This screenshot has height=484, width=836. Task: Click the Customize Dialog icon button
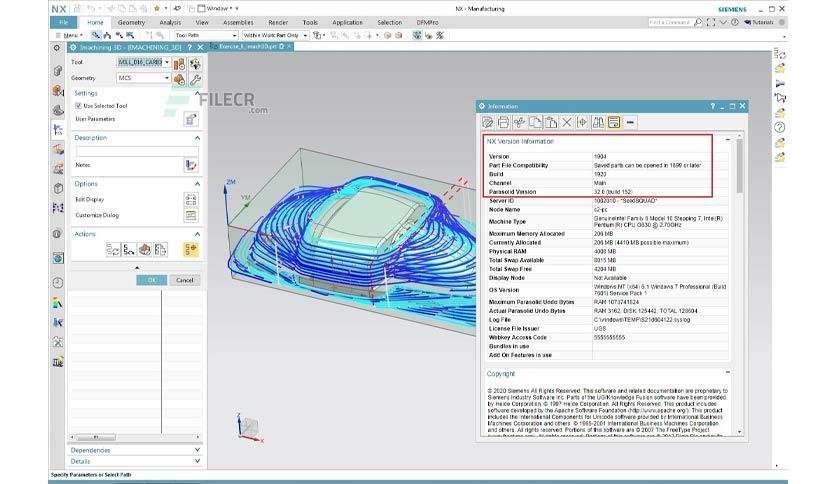[191, 215]
